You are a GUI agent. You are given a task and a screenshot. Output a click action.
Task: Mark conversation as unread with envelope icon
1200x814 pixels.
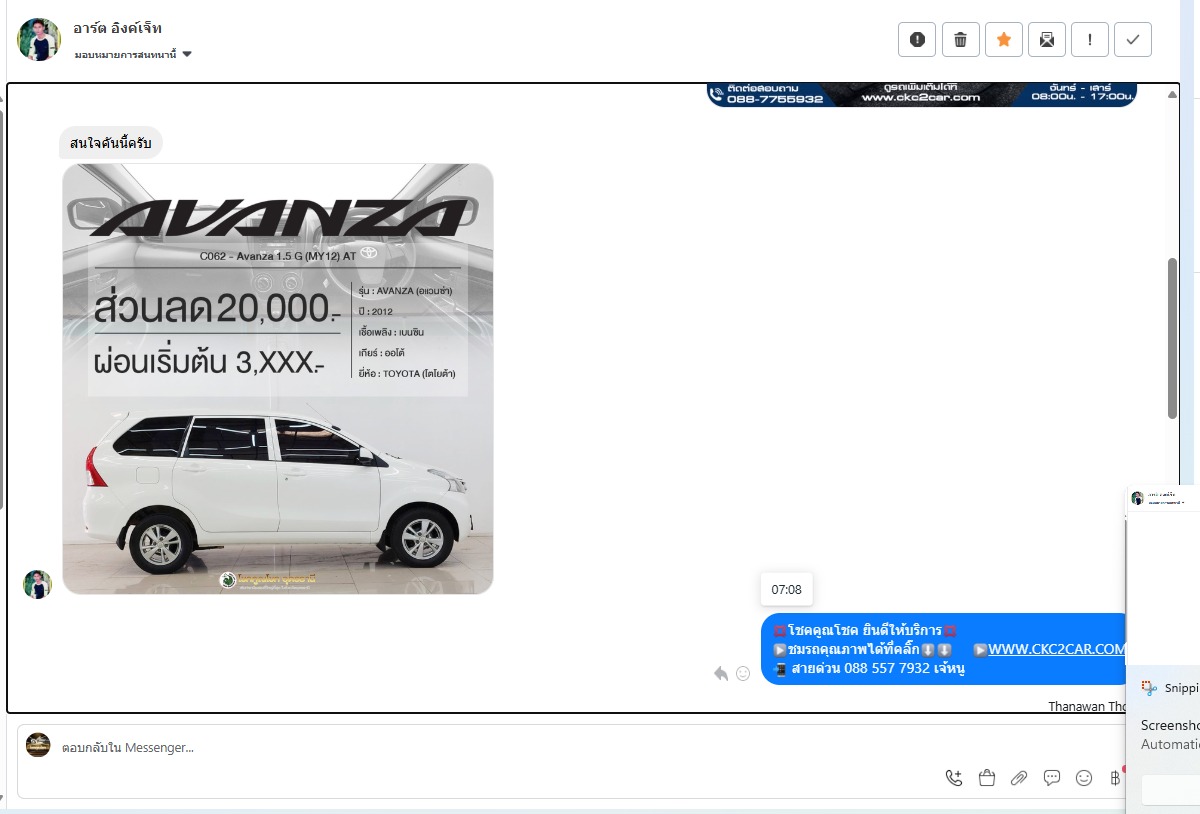click(1046, 40)
